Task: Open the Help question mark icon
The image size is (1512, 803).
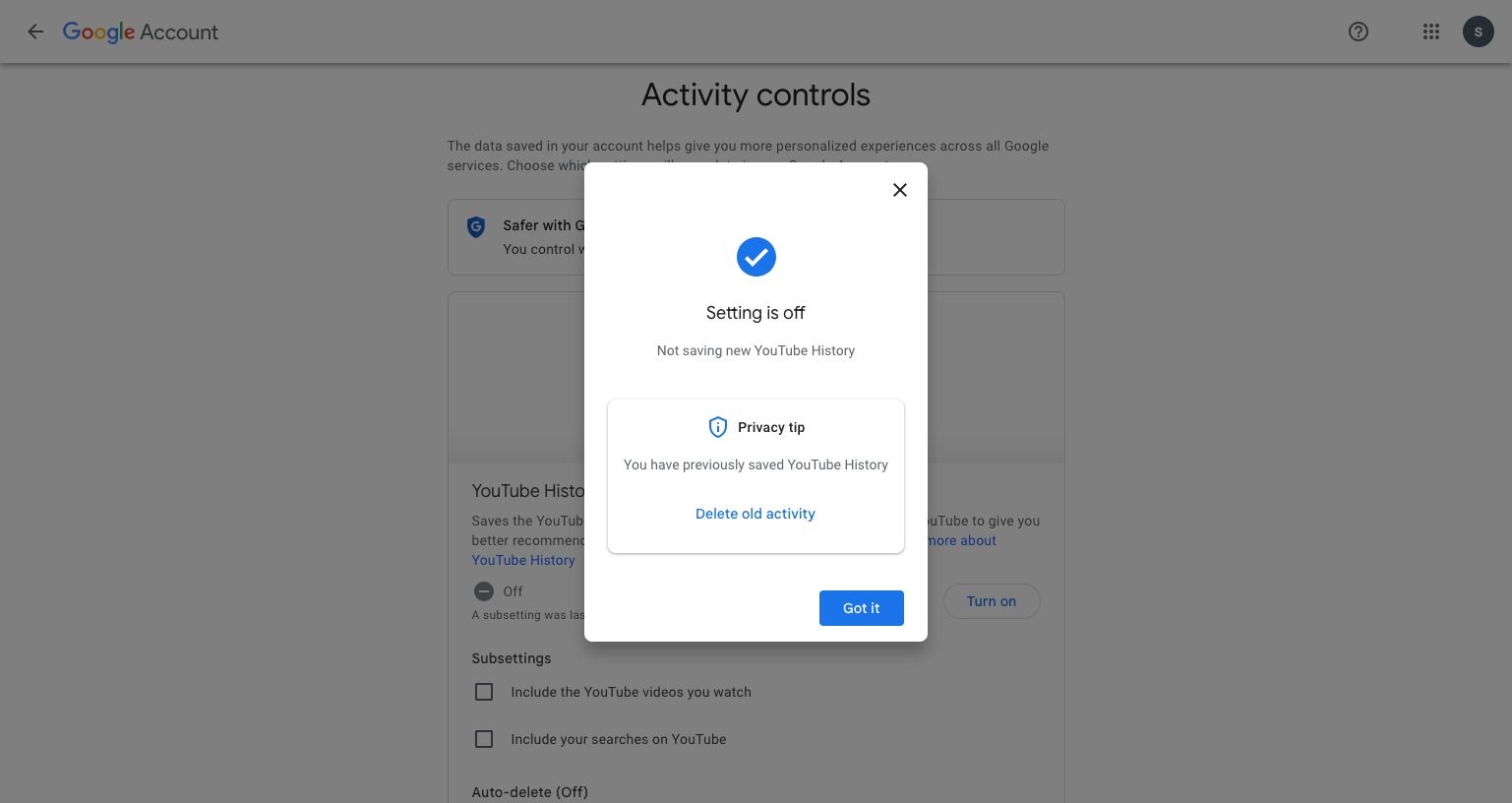Action: click(1359, 31)
